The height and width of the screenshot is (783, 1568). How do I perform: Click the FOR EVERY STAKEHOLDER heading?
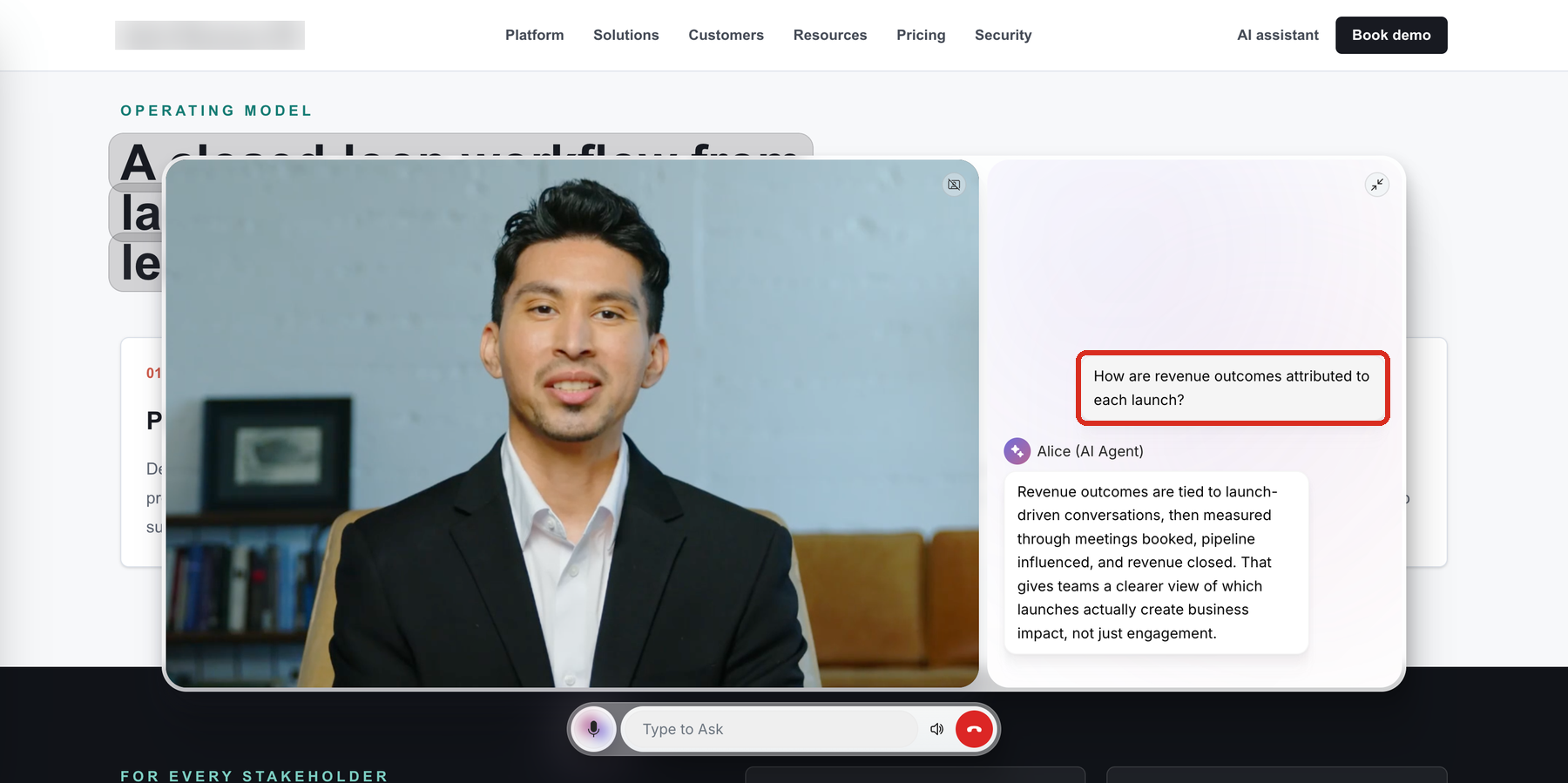point(254,776)
